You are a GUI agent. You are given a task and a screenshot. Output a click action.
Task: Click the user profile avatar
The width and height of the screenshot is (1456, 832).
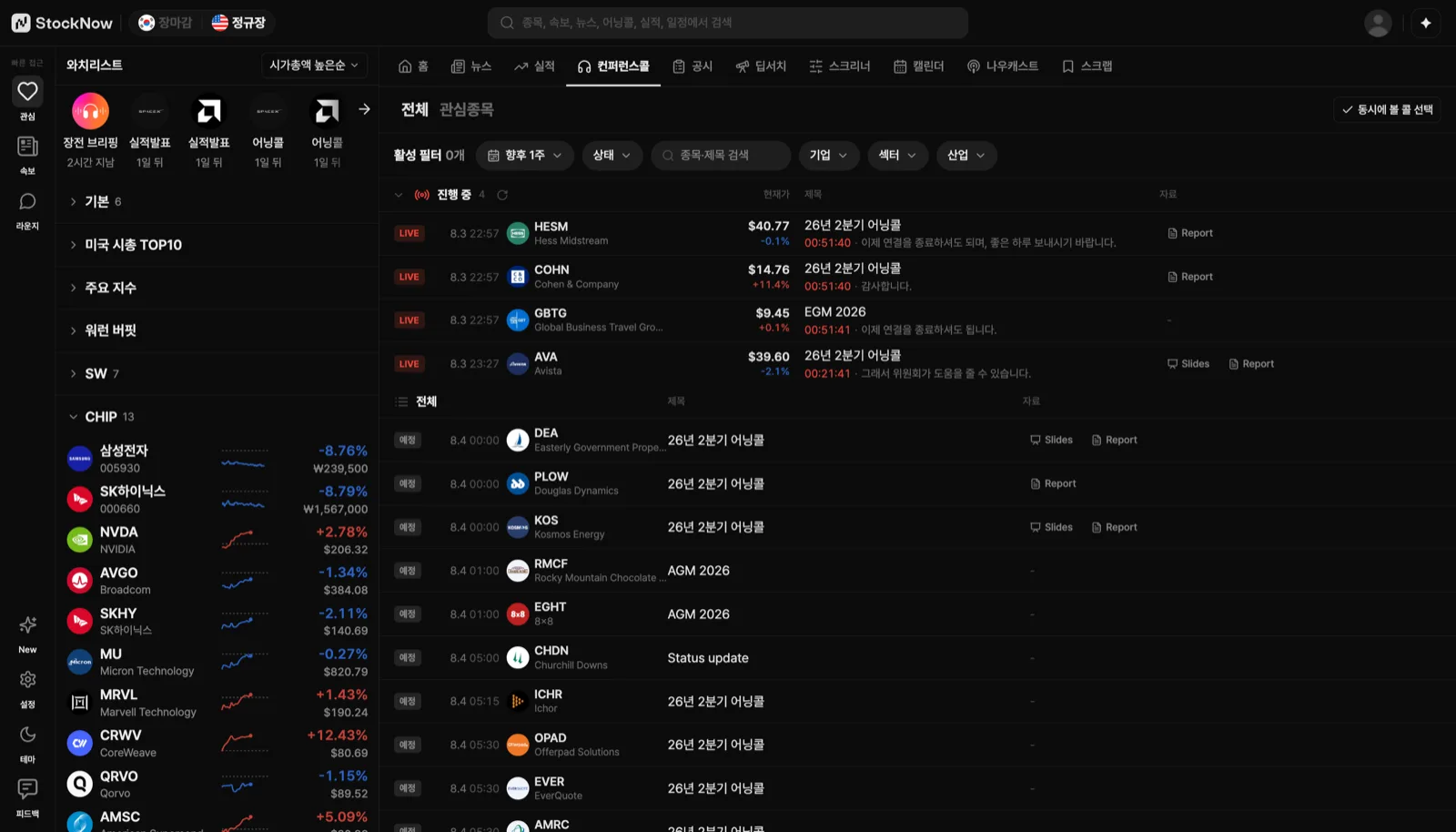pyautogui.click(x=1378, y=23)
